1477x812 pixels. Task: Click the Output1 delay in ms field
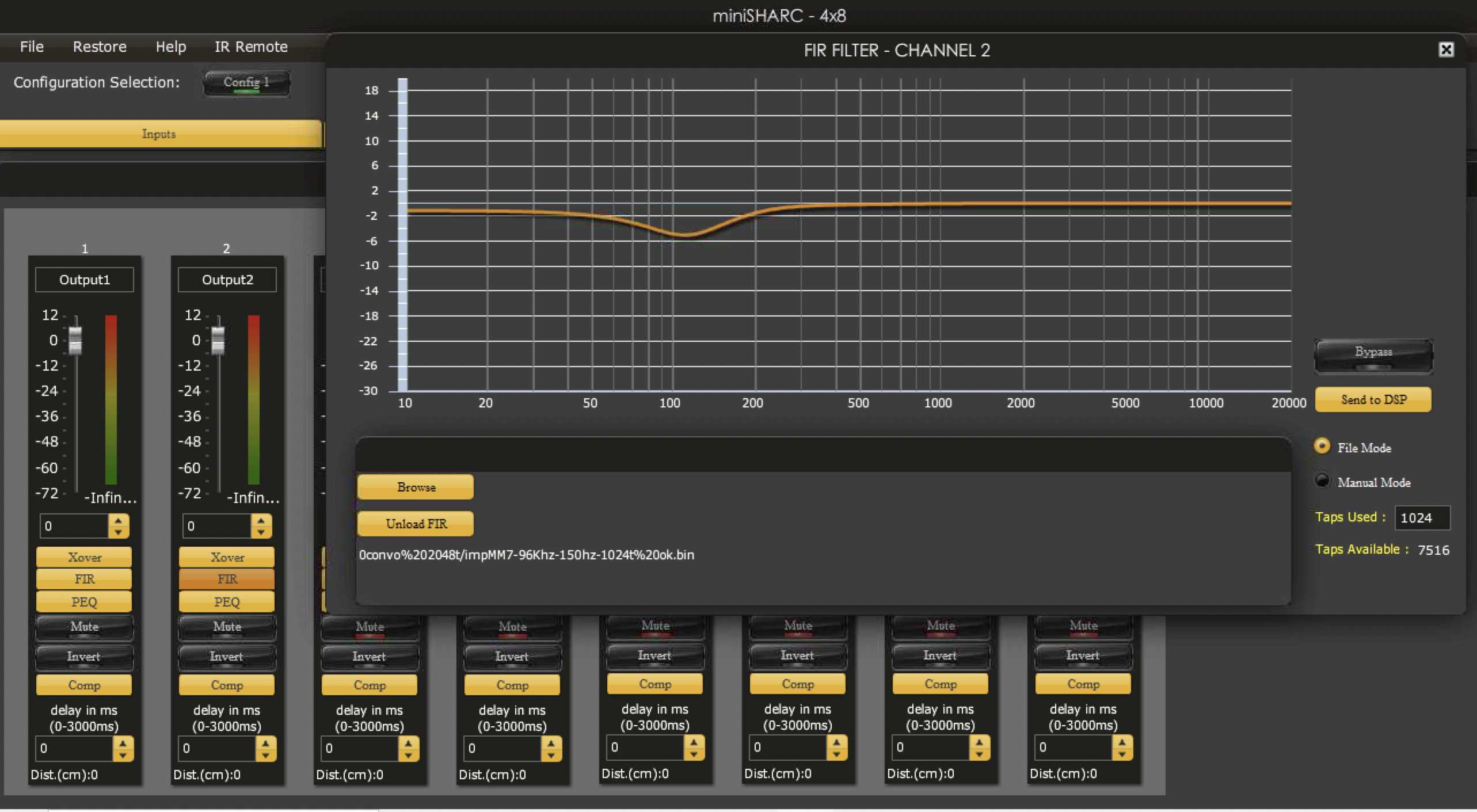click(74, 748)
